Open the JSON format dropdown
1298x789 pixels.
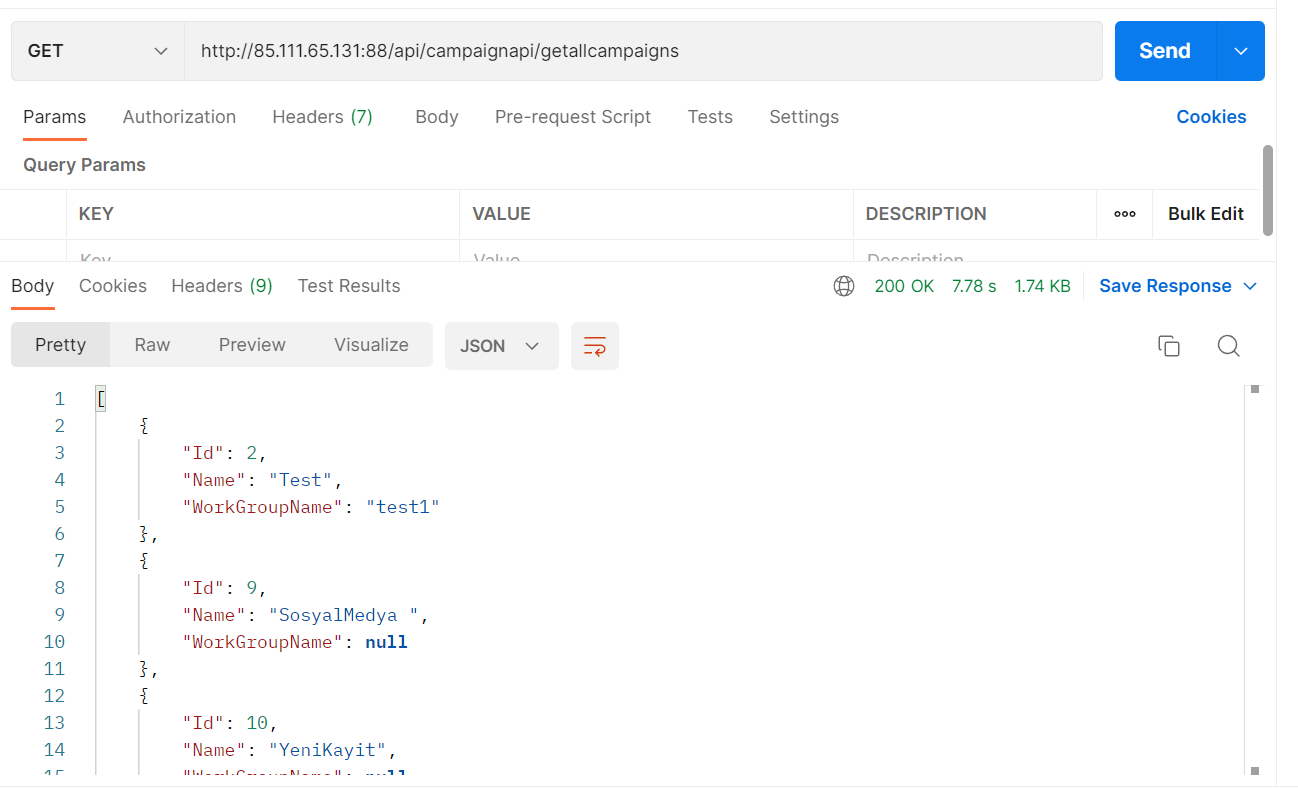(x=500, y=346)
